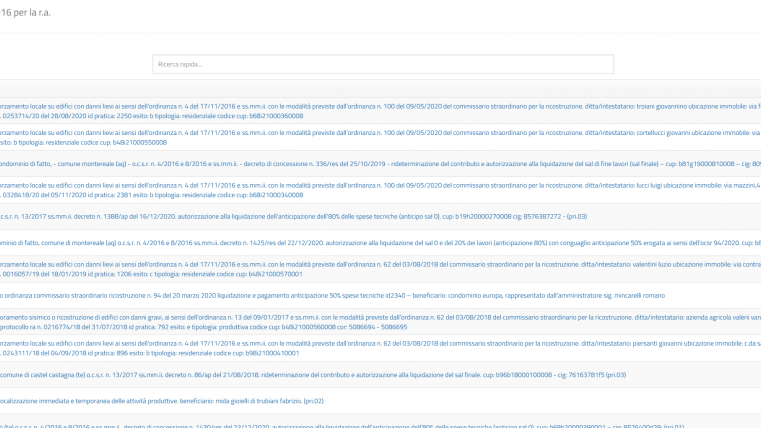Open the entry for cortellucci giovanni
The height and width of the screenshot is (428, 761).
pyautogui.click(x=380, y=132)
